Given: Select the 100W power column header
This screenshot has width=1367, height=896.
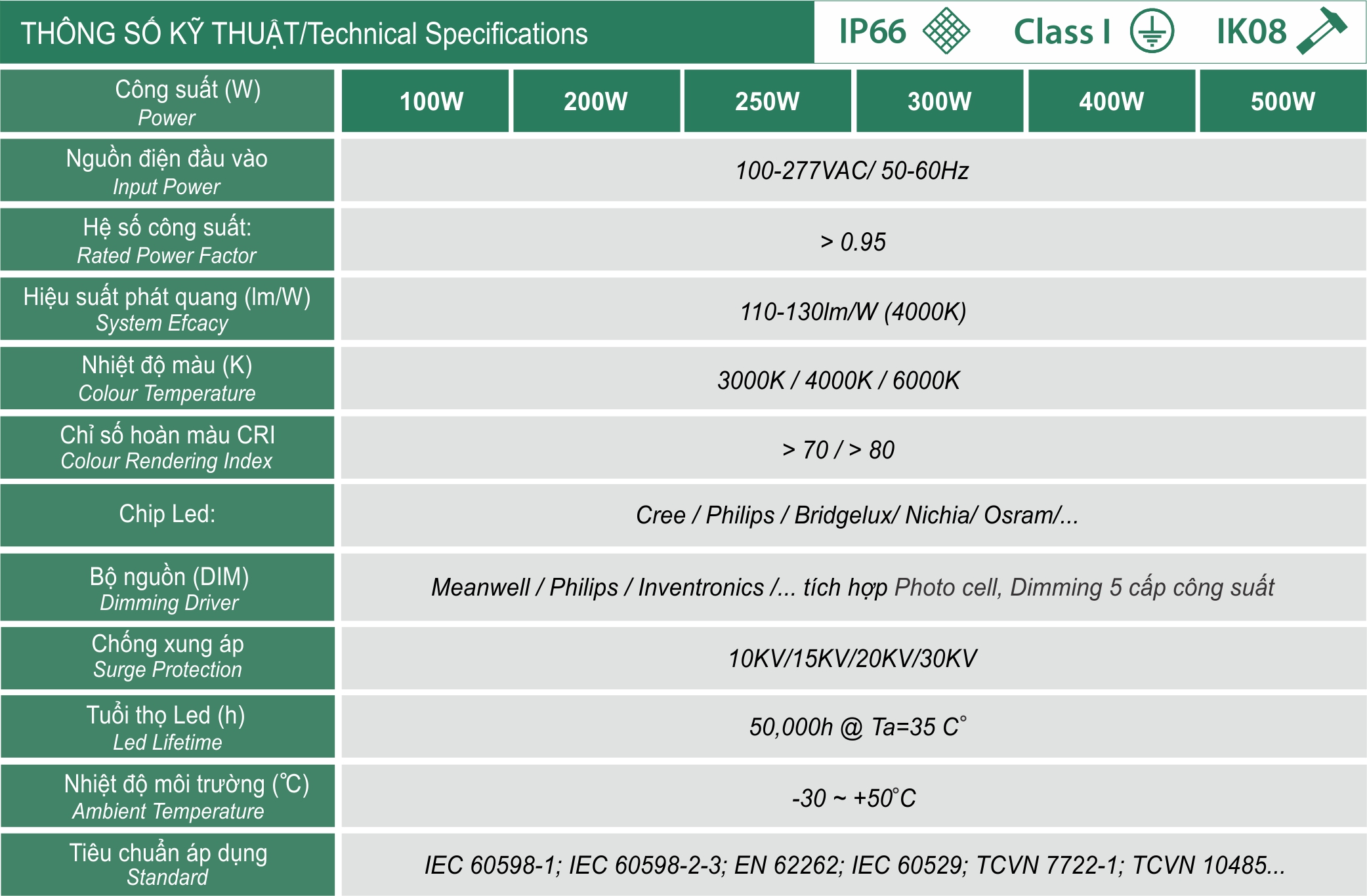Looking at the screenshot, I should coord(425,101).
